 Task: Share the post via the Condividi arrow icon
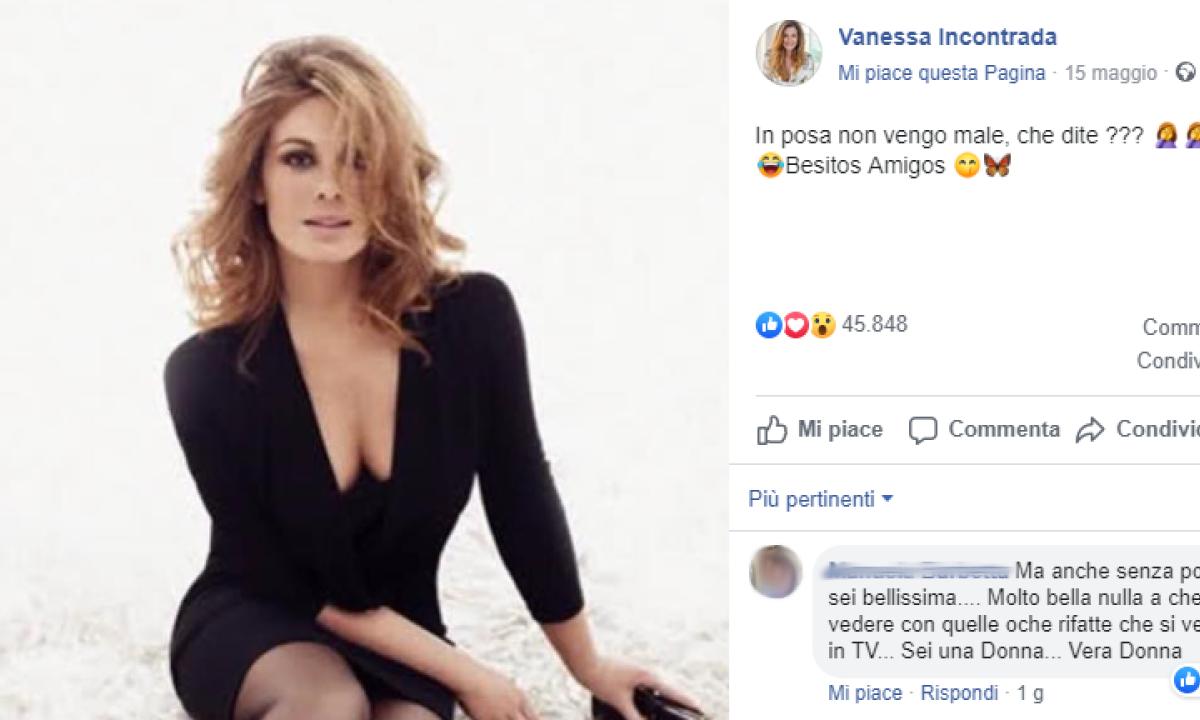coord(1090,429)
